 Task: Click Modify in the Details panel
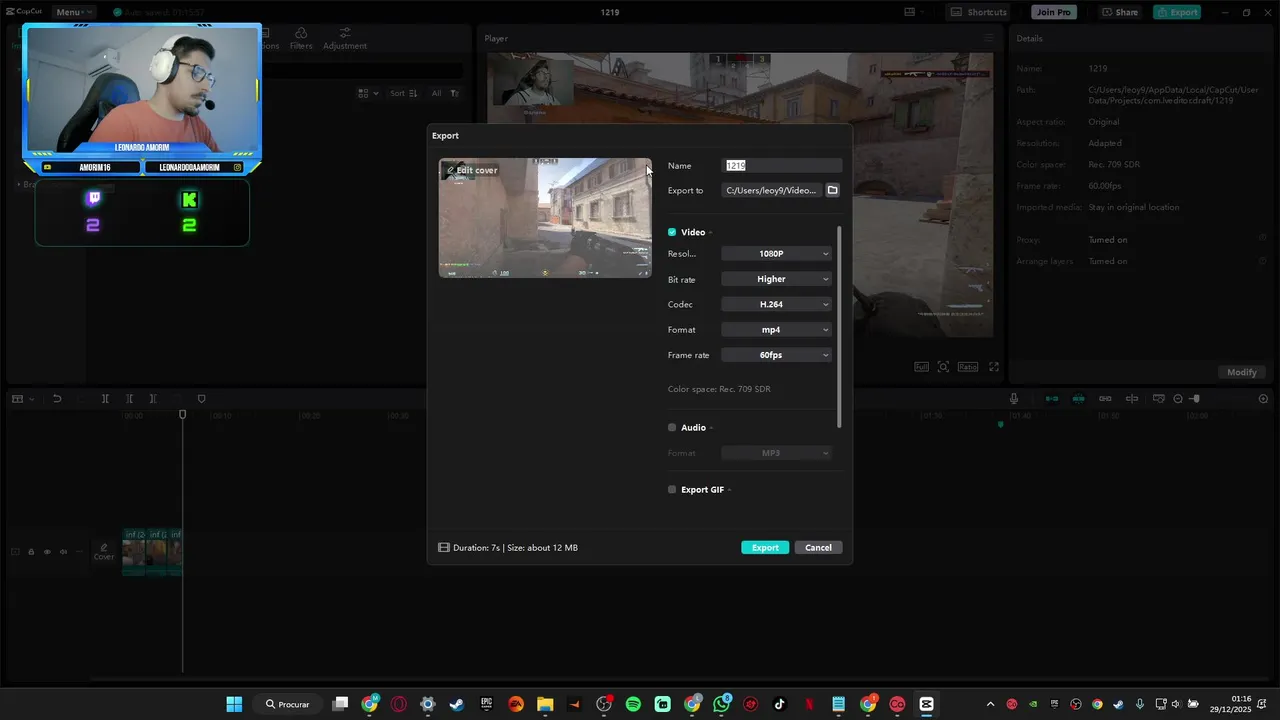point(1242,372)
